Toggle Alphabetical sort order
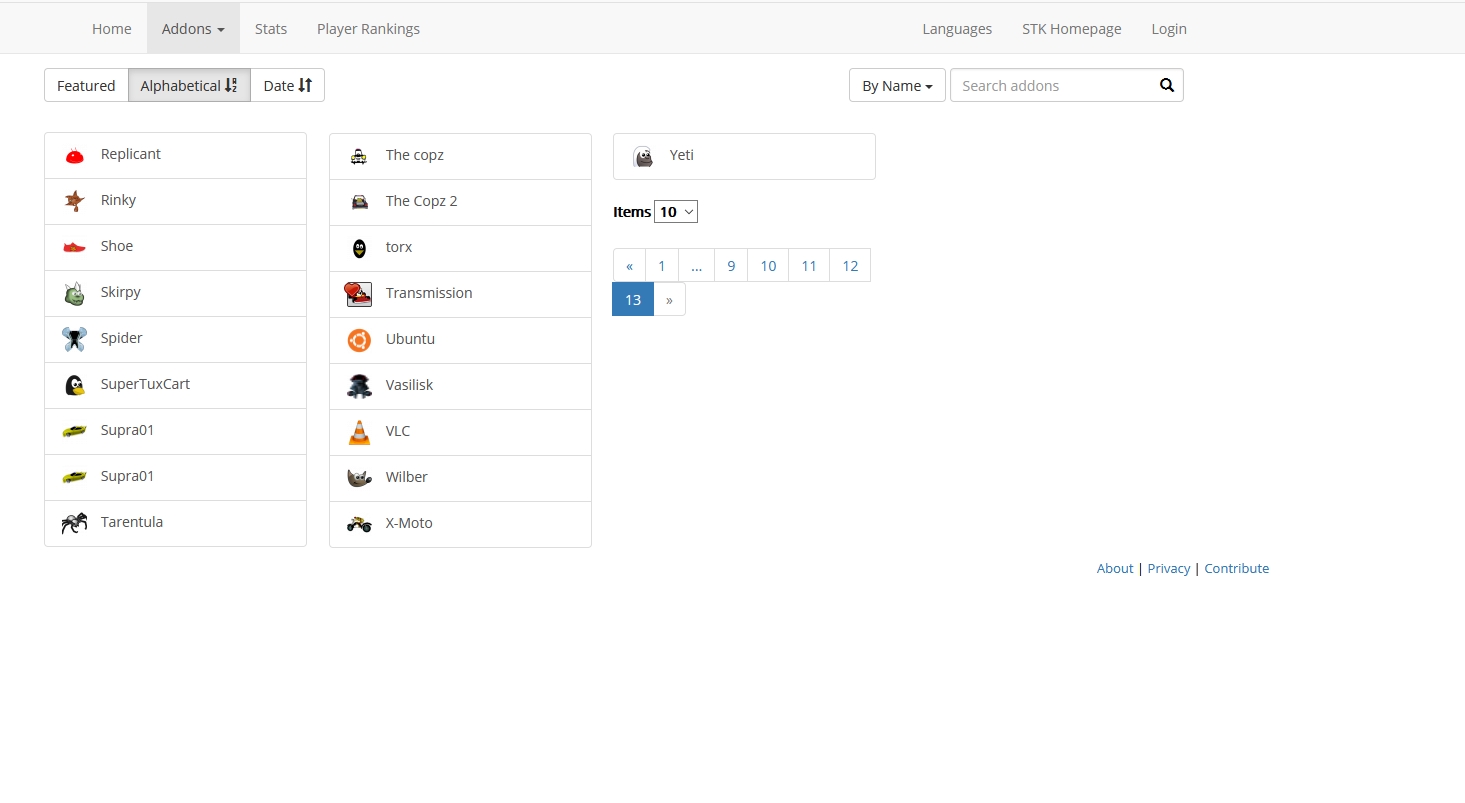 [x=189, y=85]
